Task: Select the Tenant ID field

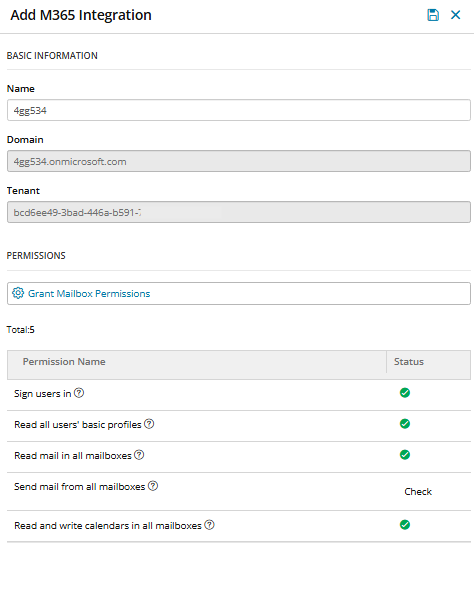Action: coord(239,212)
